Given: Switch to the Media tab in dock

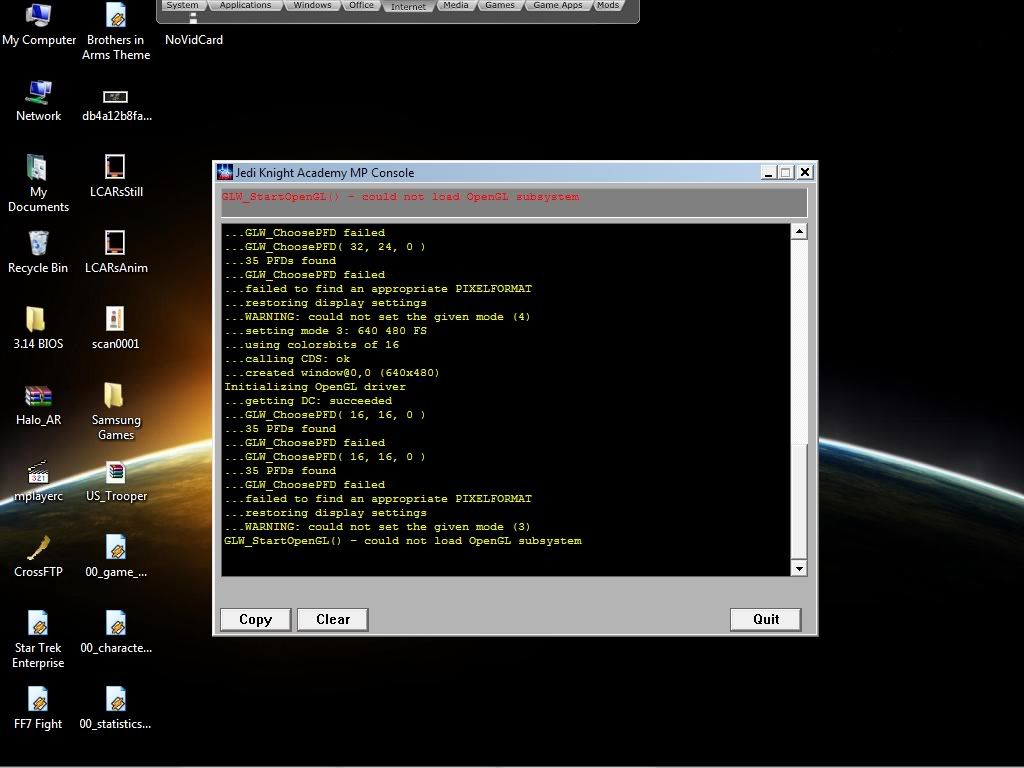Looking at the screenshot, I should pyautogui.click(x=455, y=5).
